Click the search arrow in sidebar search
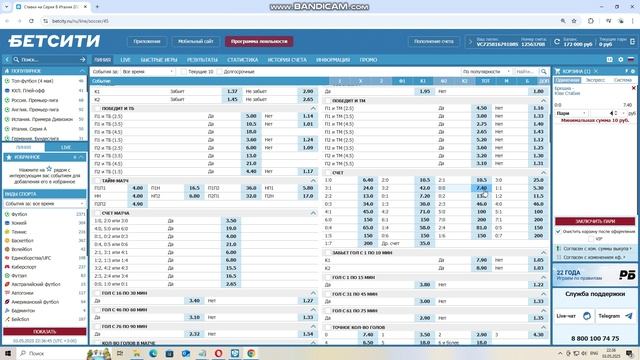The height and width of the screenshot is (360, 640). [x=82, y=60]
